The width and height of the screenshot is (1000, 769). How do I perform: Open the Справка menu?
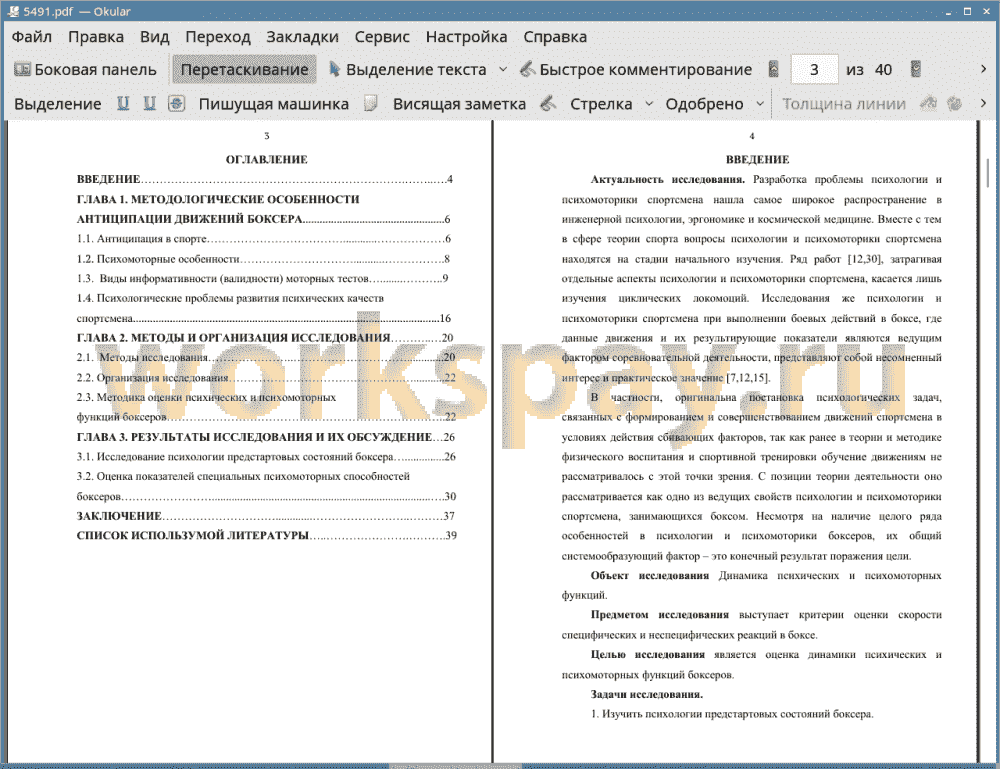[x=555, y=37]
